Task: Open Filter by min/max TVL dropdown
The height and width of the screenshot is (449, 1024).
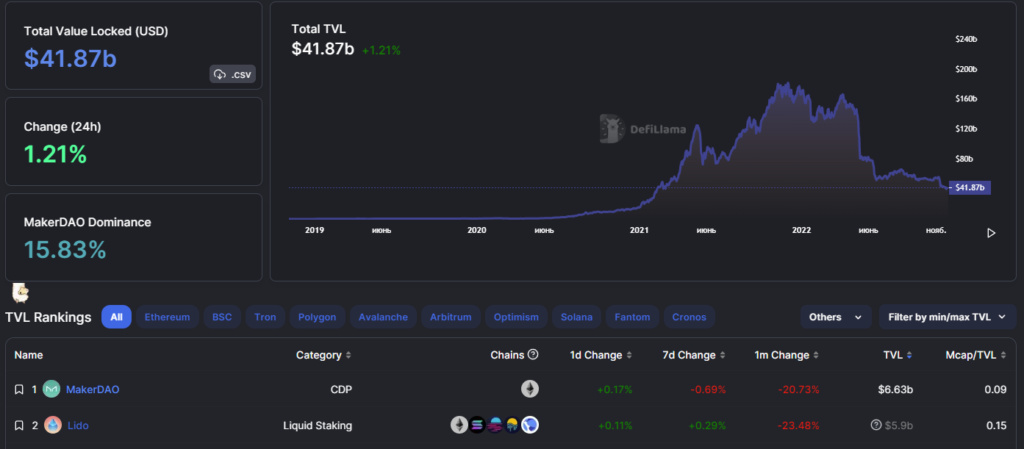Action: (x=947, y=317)
